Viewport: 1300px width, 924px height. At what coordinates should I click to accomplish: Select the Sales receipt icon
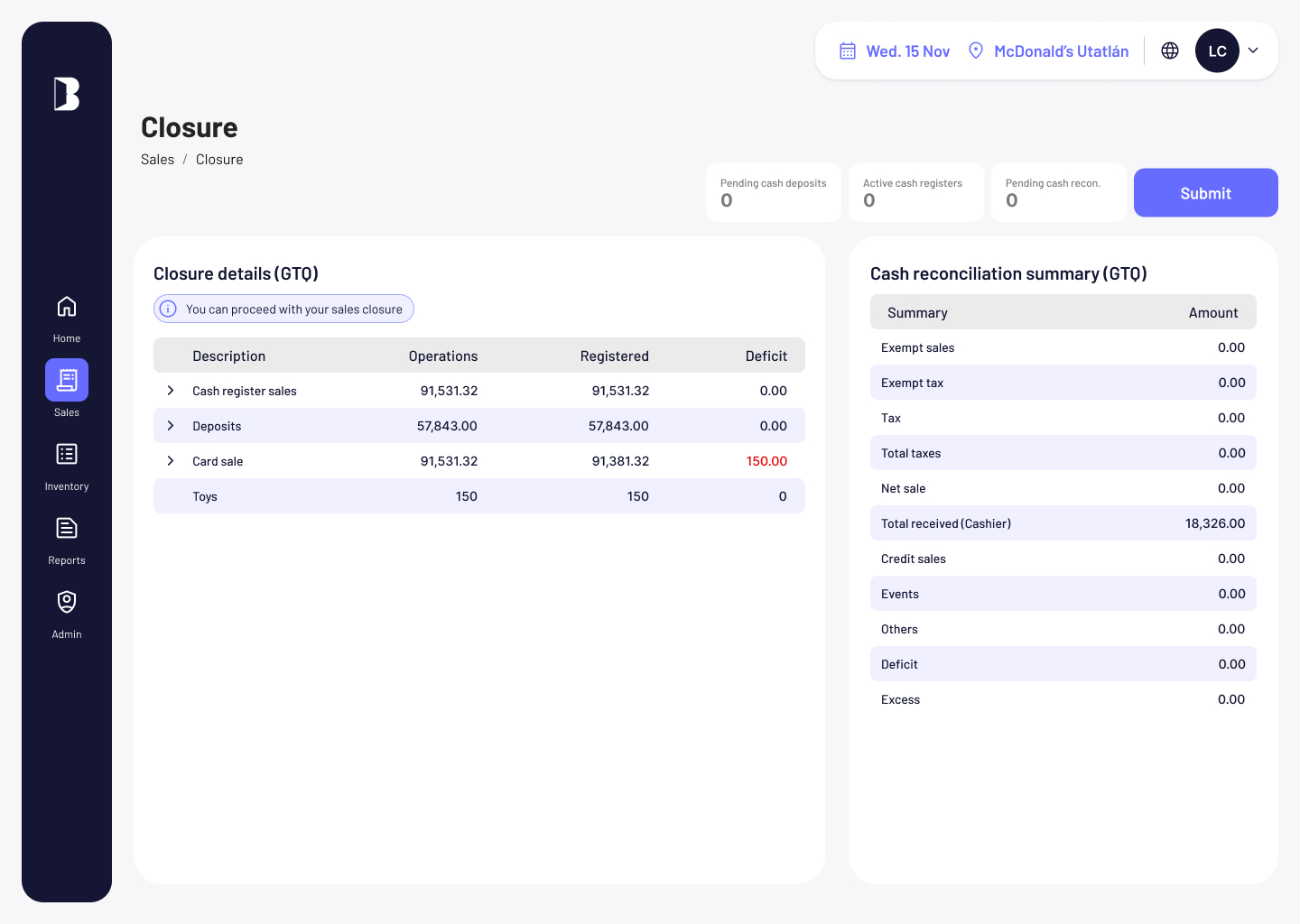coord(67,380)
